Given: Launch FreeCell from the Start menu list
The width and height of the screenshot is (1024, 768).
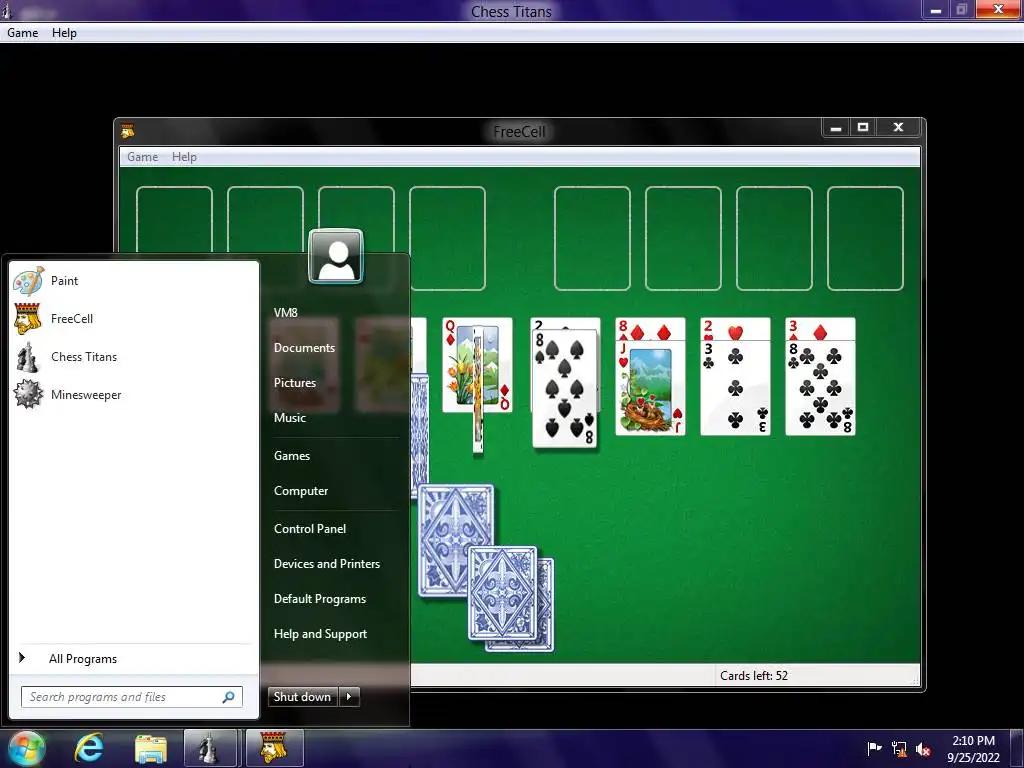Looking at the screenshot, I should [x=134, y=319].
